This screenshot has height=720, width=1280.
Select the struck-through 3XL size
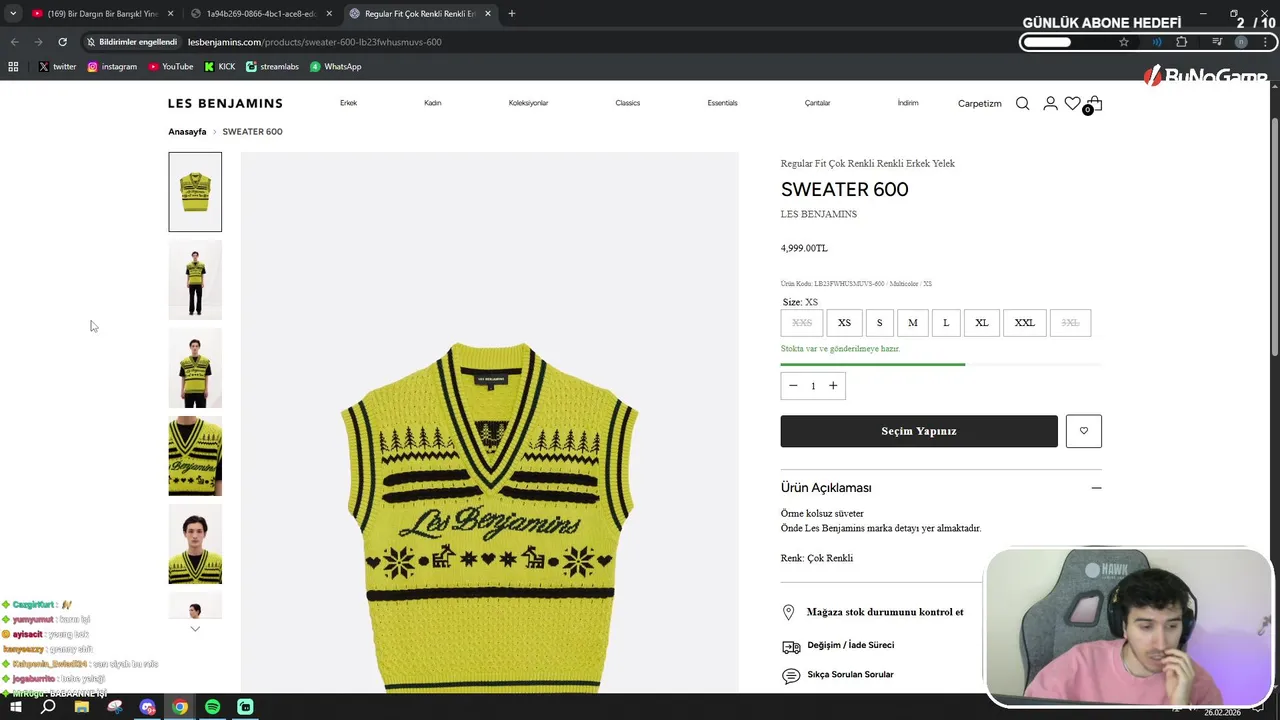tap(1070, 323)
